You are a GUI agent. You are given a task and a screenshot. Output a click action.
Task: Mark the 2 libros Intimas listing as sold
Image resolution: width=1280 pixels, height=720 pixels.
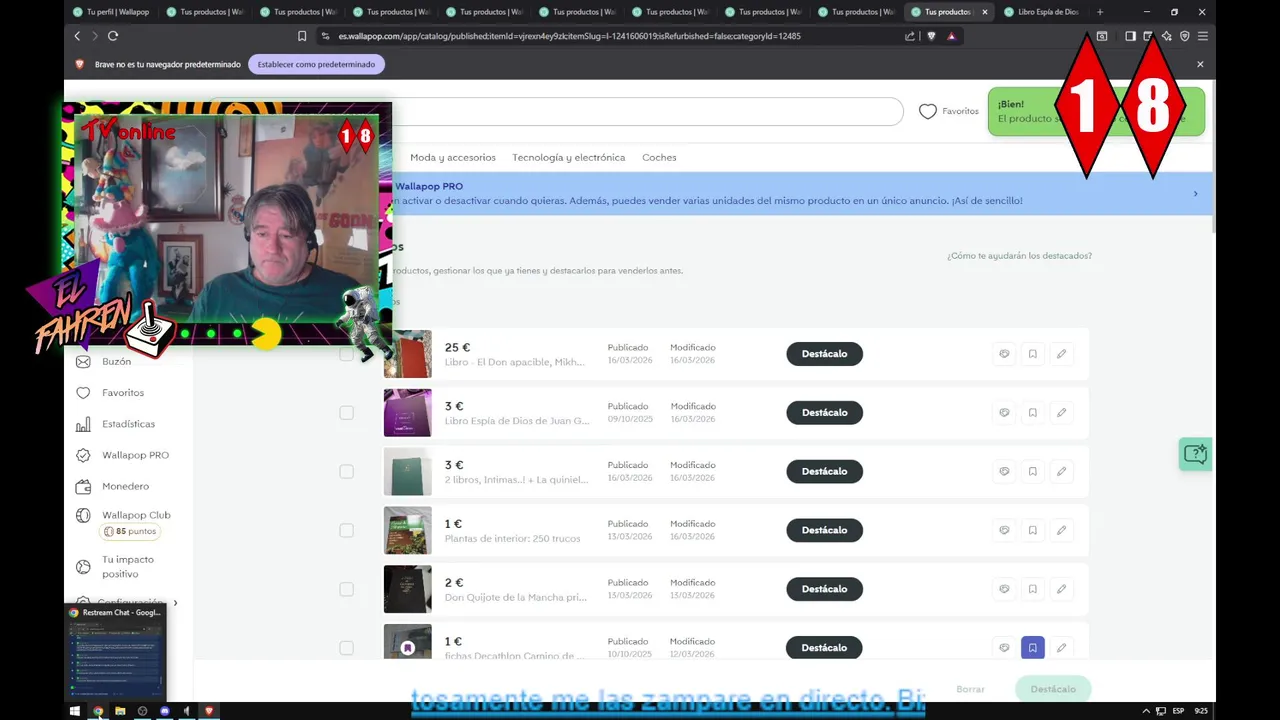click(1004, 471)
